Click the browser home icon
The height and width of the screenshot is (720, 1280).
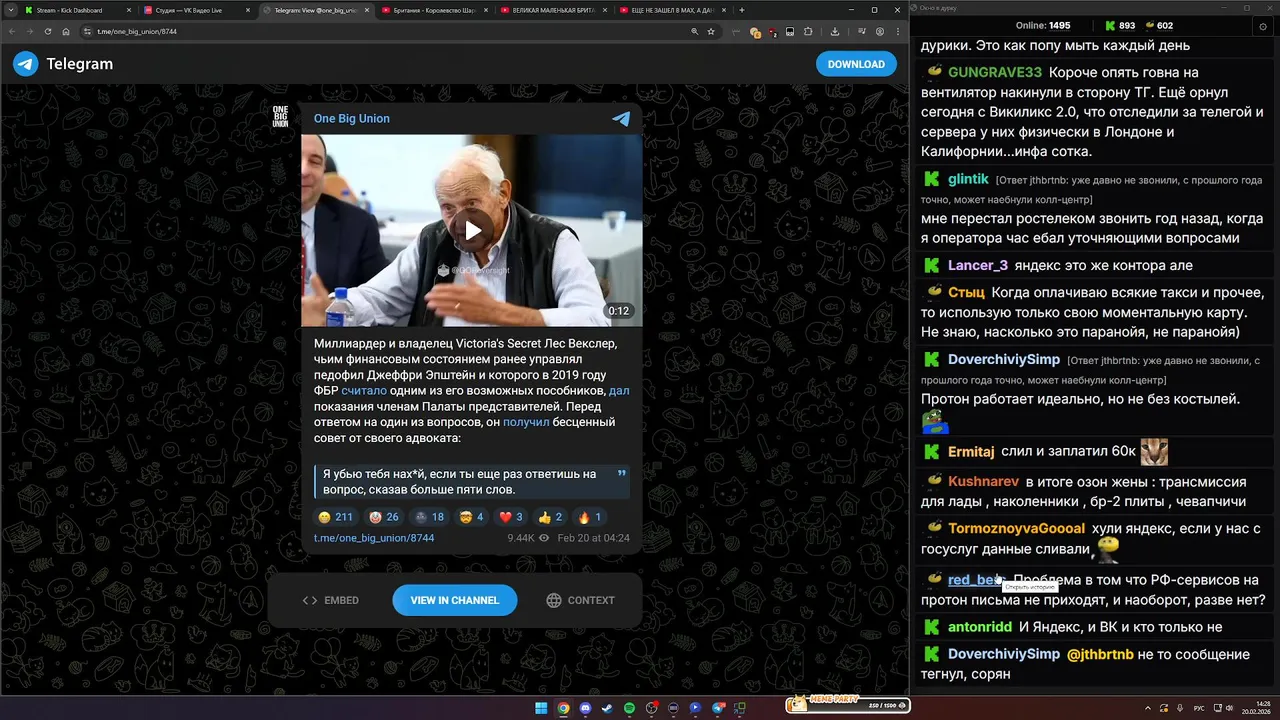pyautogui.click(x=66, y=31)
